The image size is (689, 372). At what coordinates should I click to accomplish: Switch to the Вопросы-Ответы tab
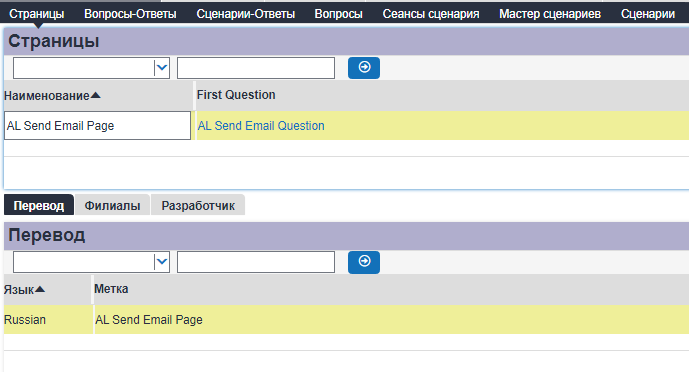[130, 14]
